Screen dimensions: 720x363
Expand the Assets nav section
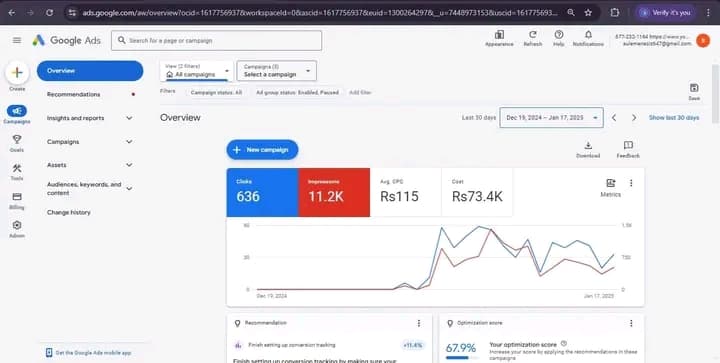[129, 165]
